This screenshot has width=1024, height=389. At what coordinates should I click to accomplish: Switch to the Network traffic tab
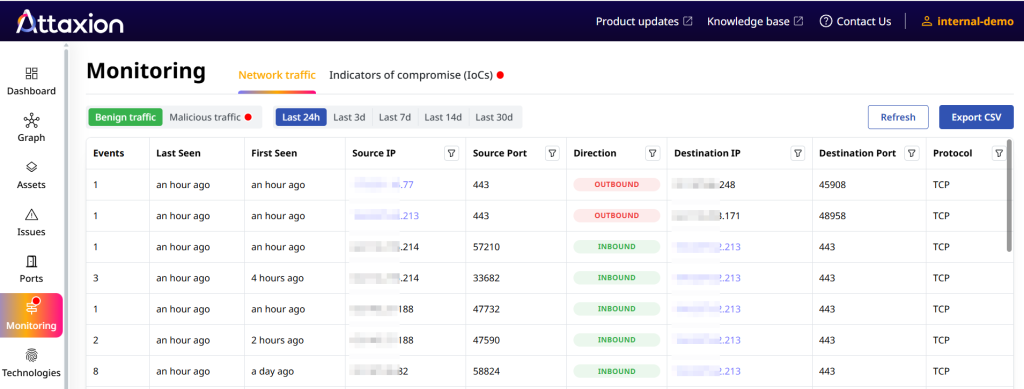click(x=277, y=75)
